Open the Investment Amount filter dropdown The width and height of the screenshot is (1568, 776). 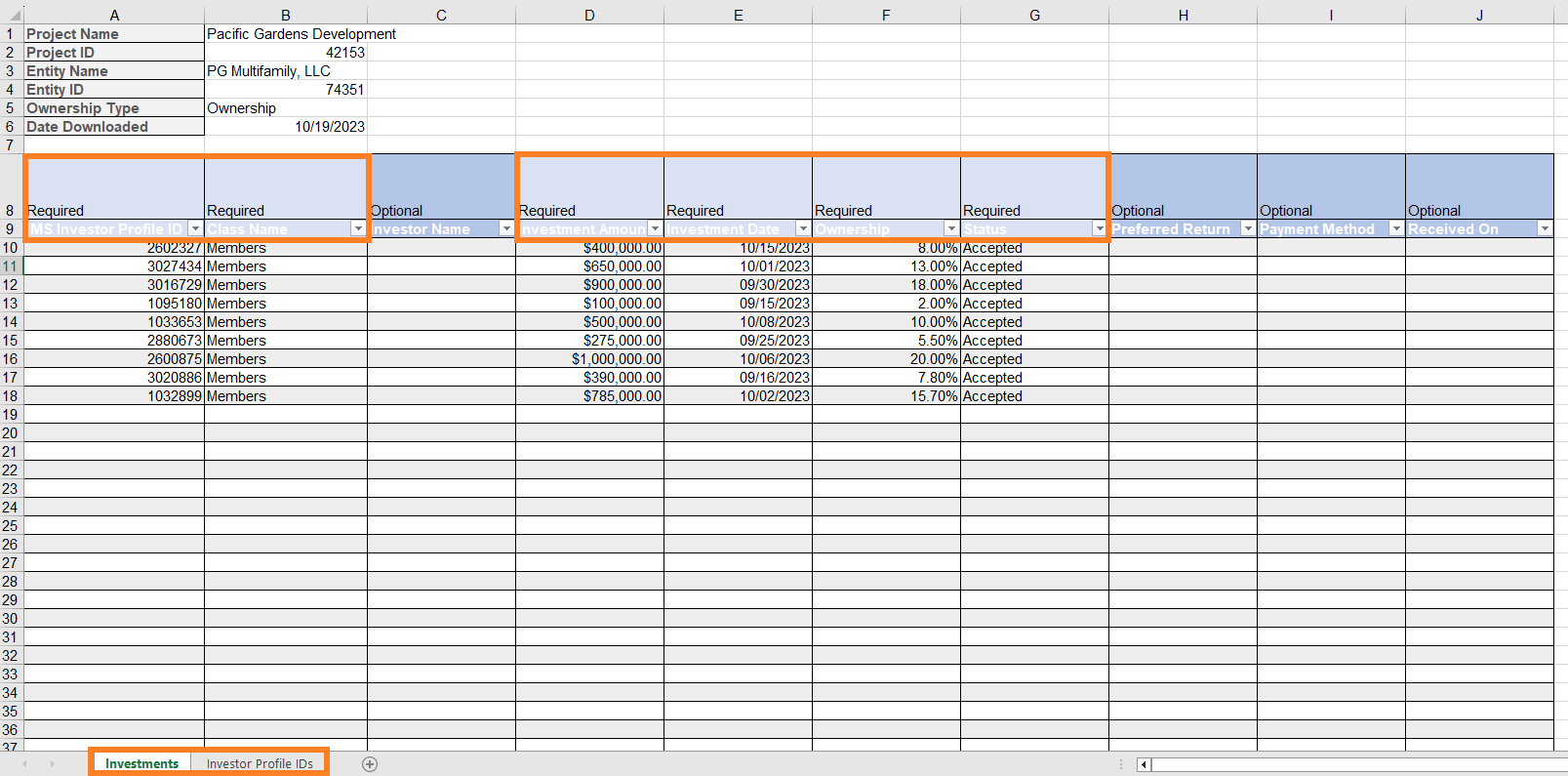tap(655, 228)
